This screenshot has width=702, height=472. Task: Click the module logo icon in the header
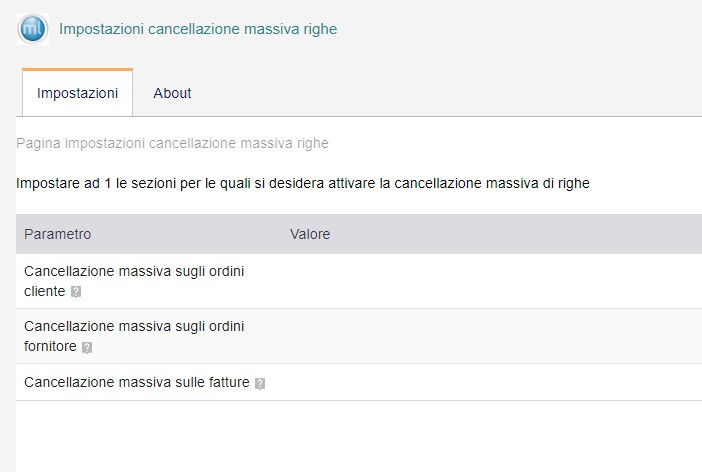(33, 29)
